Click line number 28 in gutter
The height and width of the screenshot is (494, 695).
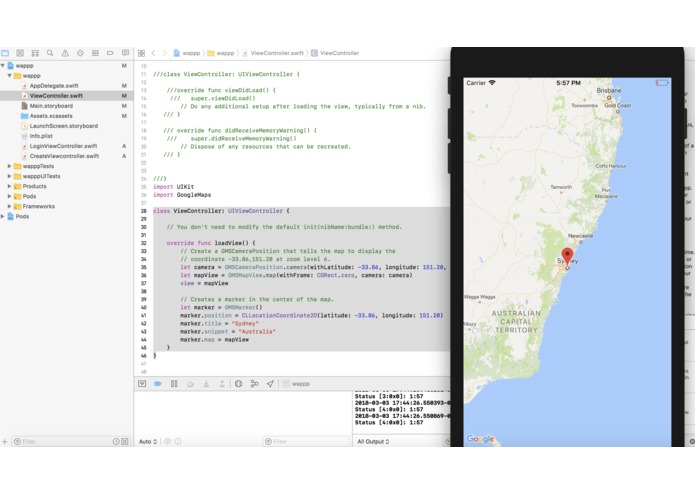pos(144,211)
